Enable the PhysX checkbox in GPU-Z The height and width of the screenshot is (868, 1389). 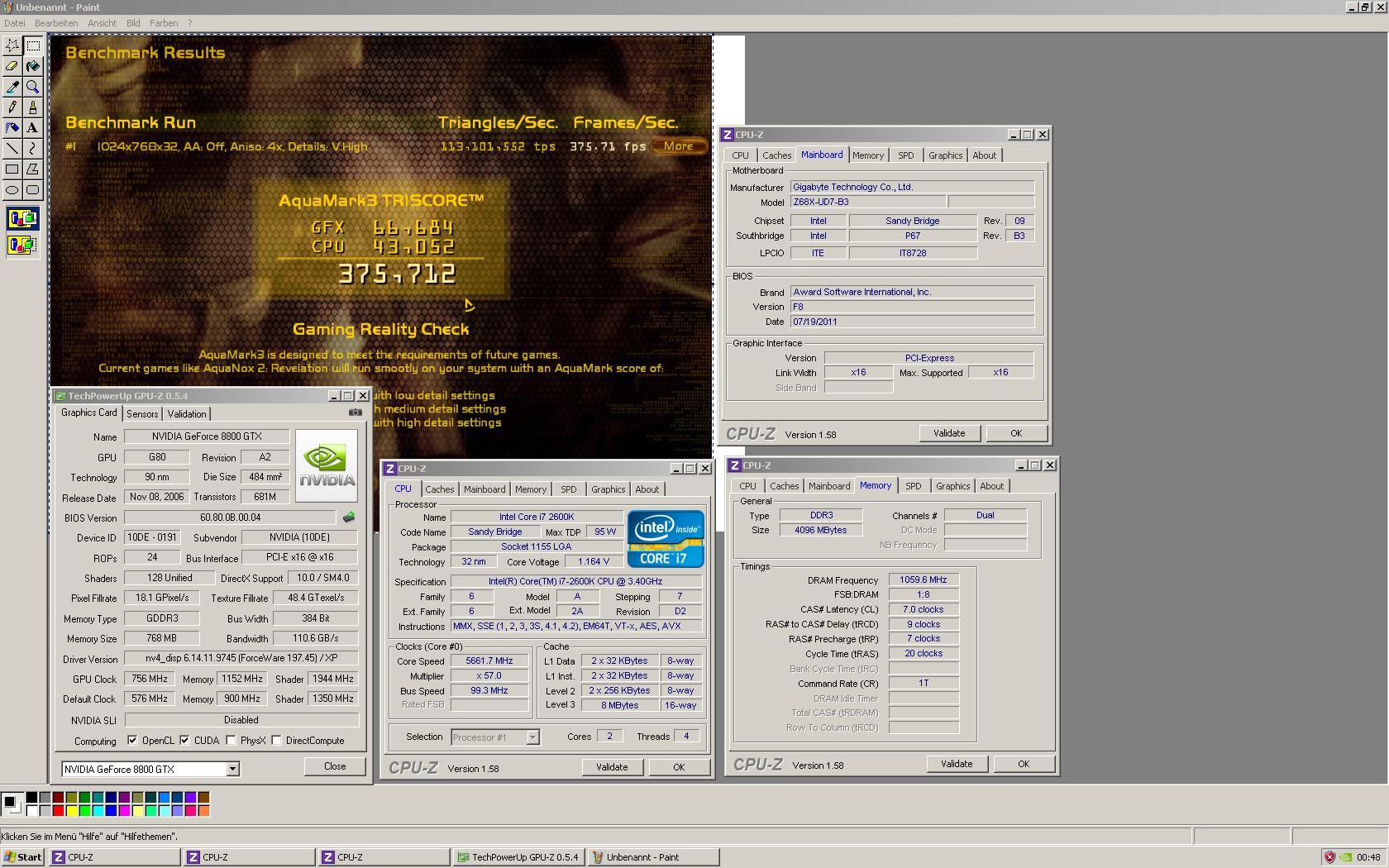coord(231,741)
